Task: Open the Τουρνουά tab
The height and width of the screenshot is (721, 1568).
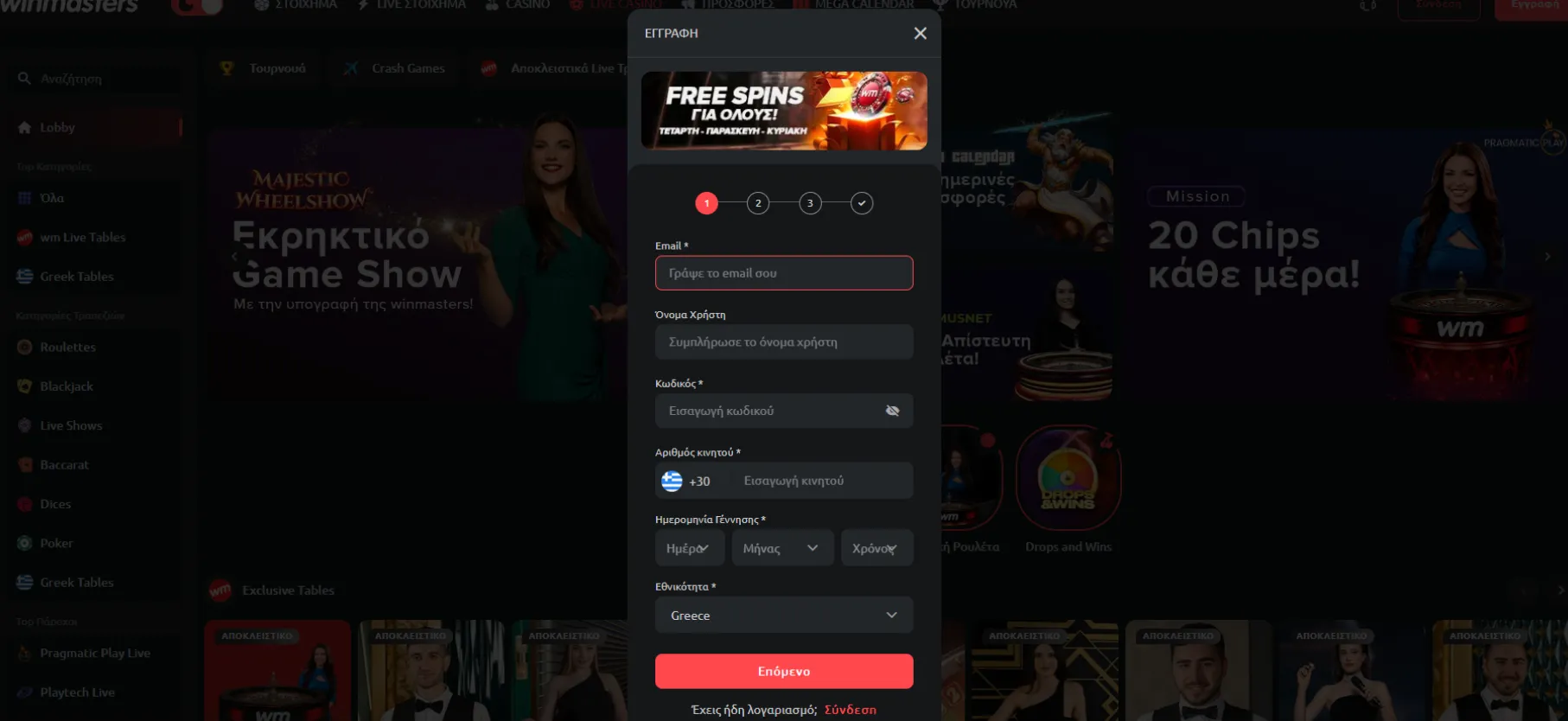Action: tap(264, 68)
